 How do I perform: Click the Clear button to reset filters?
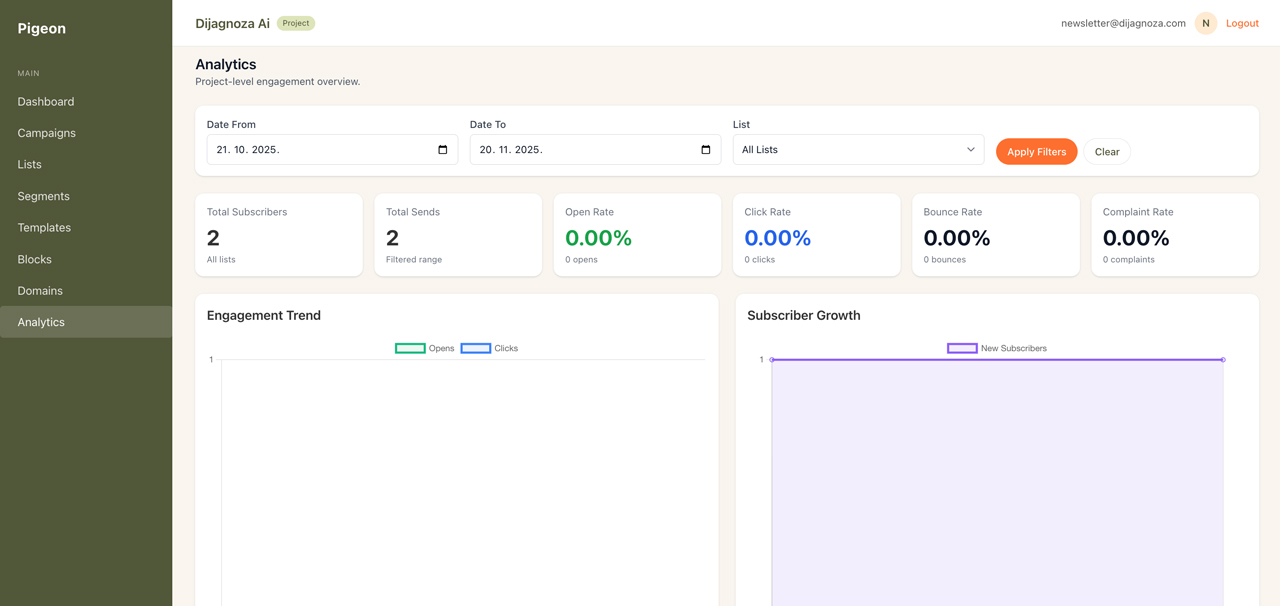1107,151
